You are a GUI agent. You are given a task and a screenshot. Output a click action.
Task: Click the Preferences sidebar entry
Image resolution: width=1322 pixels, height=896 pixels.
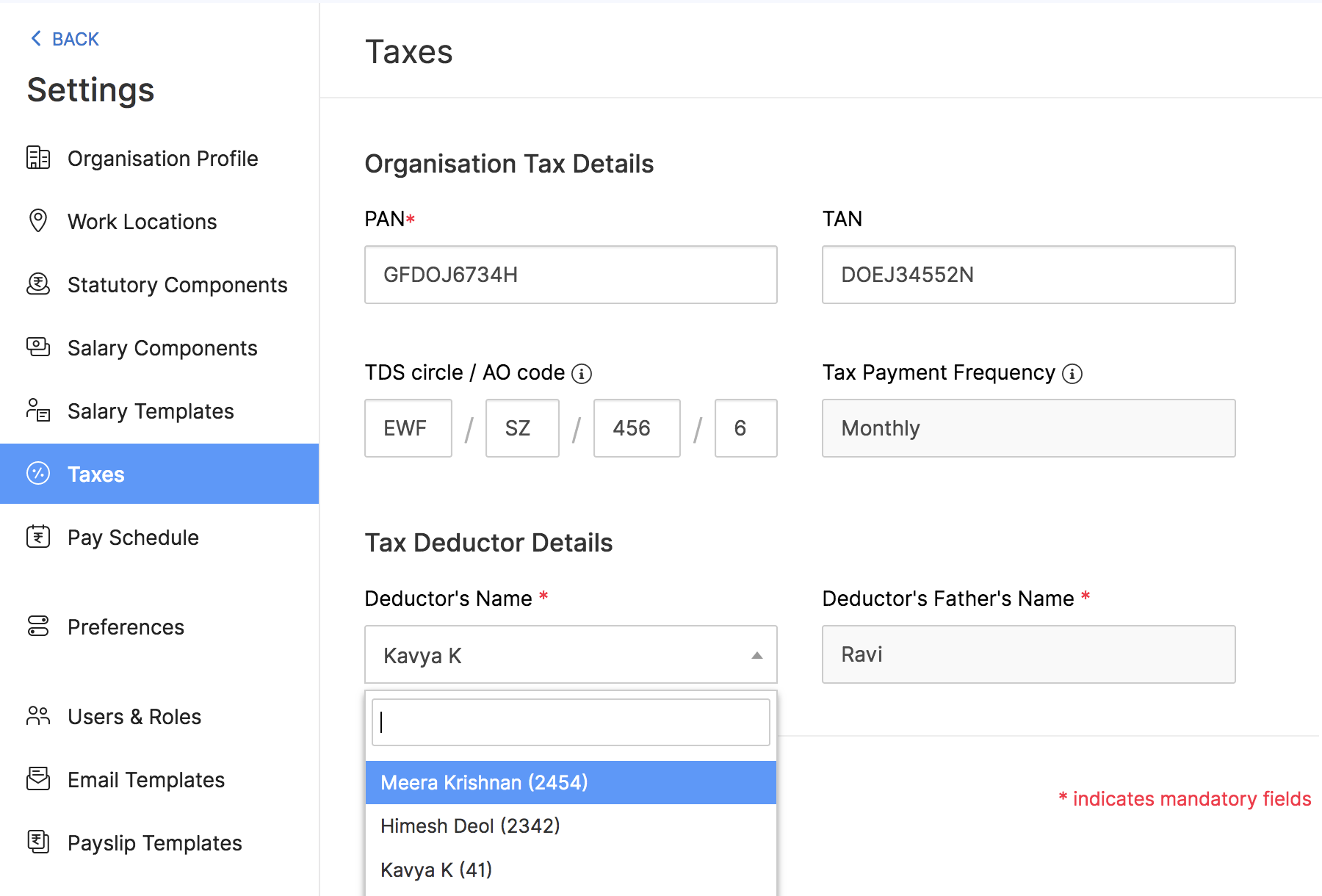[x=126, y=626]
